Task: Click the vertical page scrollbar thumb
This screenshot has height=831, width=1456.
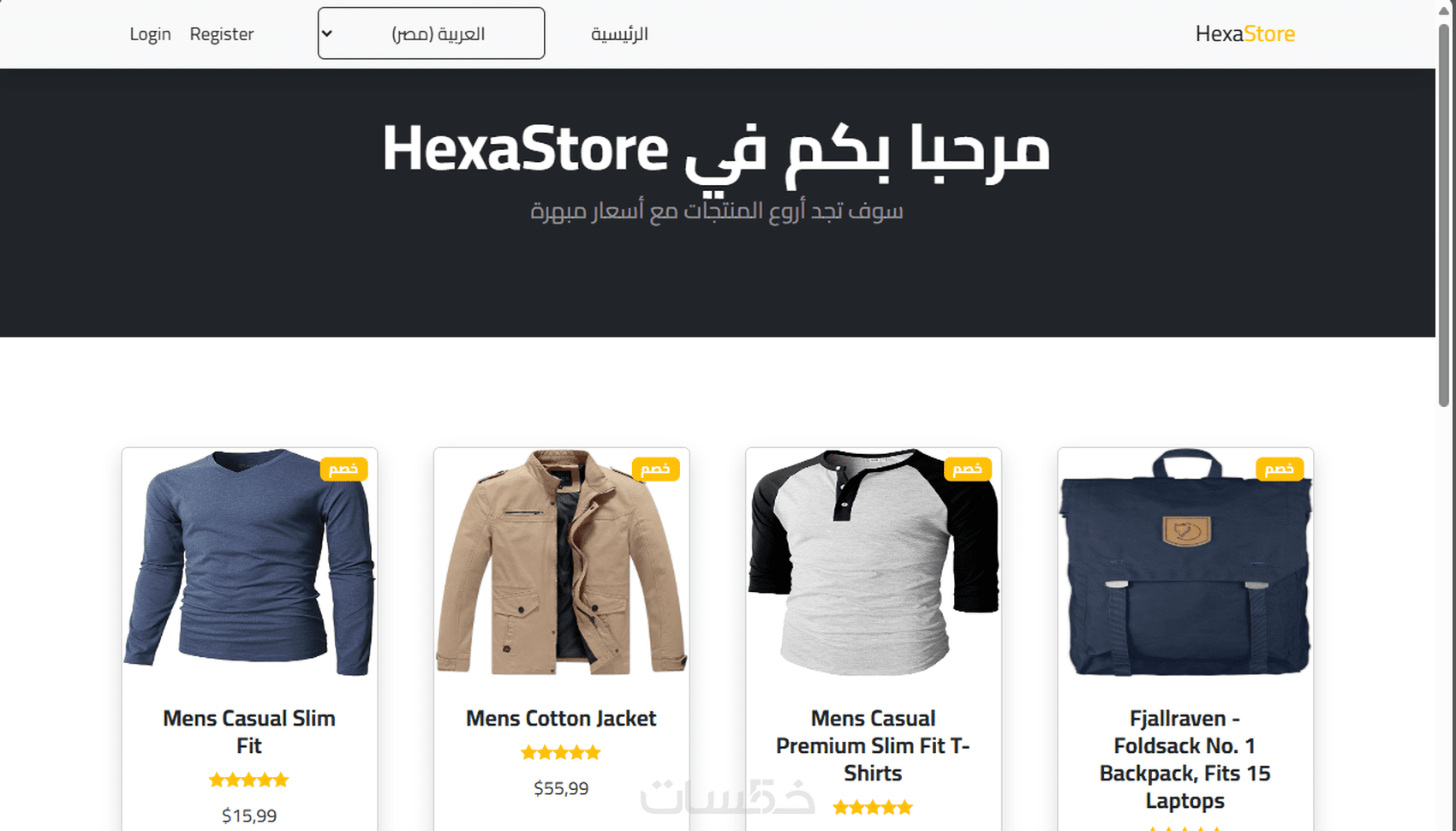Action: pyautogui.click(x=1444, y=214)
